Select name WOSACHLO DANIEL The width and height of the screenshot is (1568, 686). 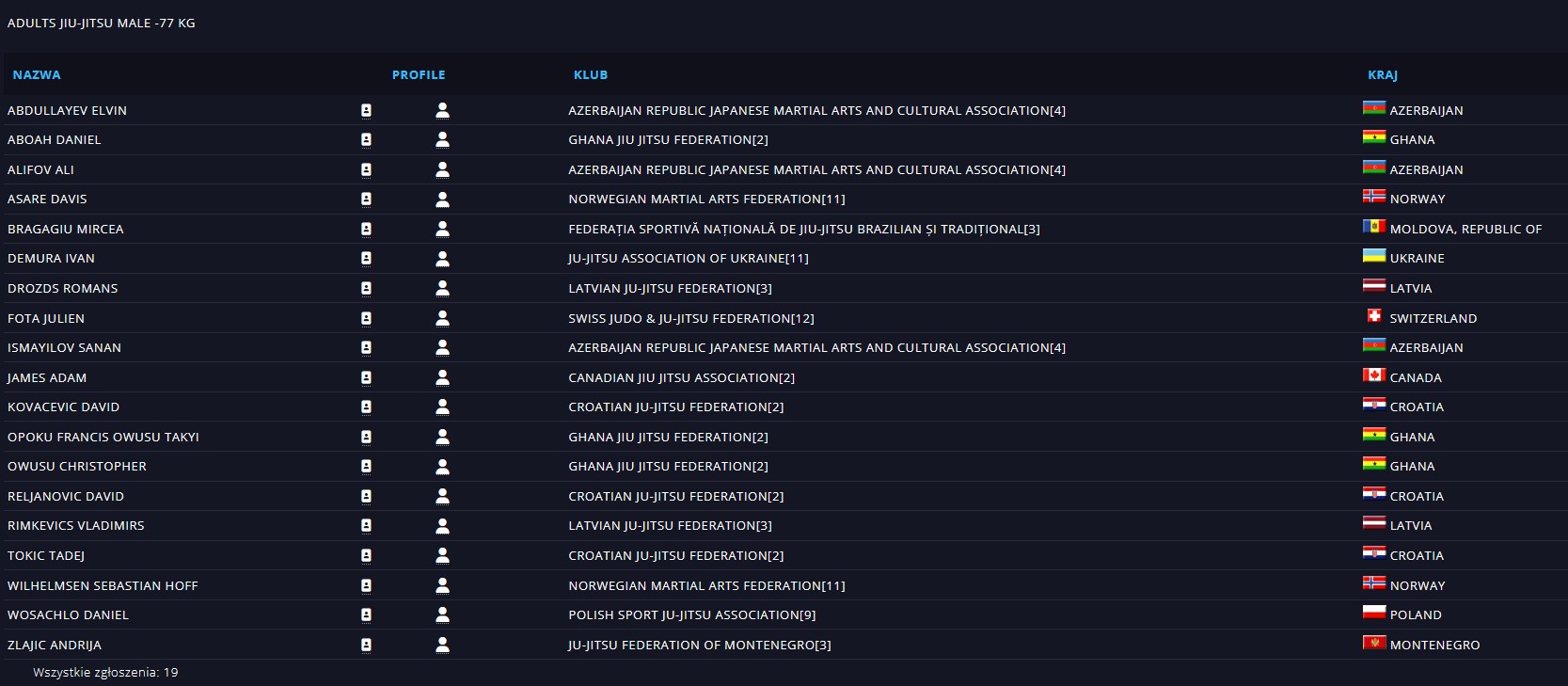[68, 614]
